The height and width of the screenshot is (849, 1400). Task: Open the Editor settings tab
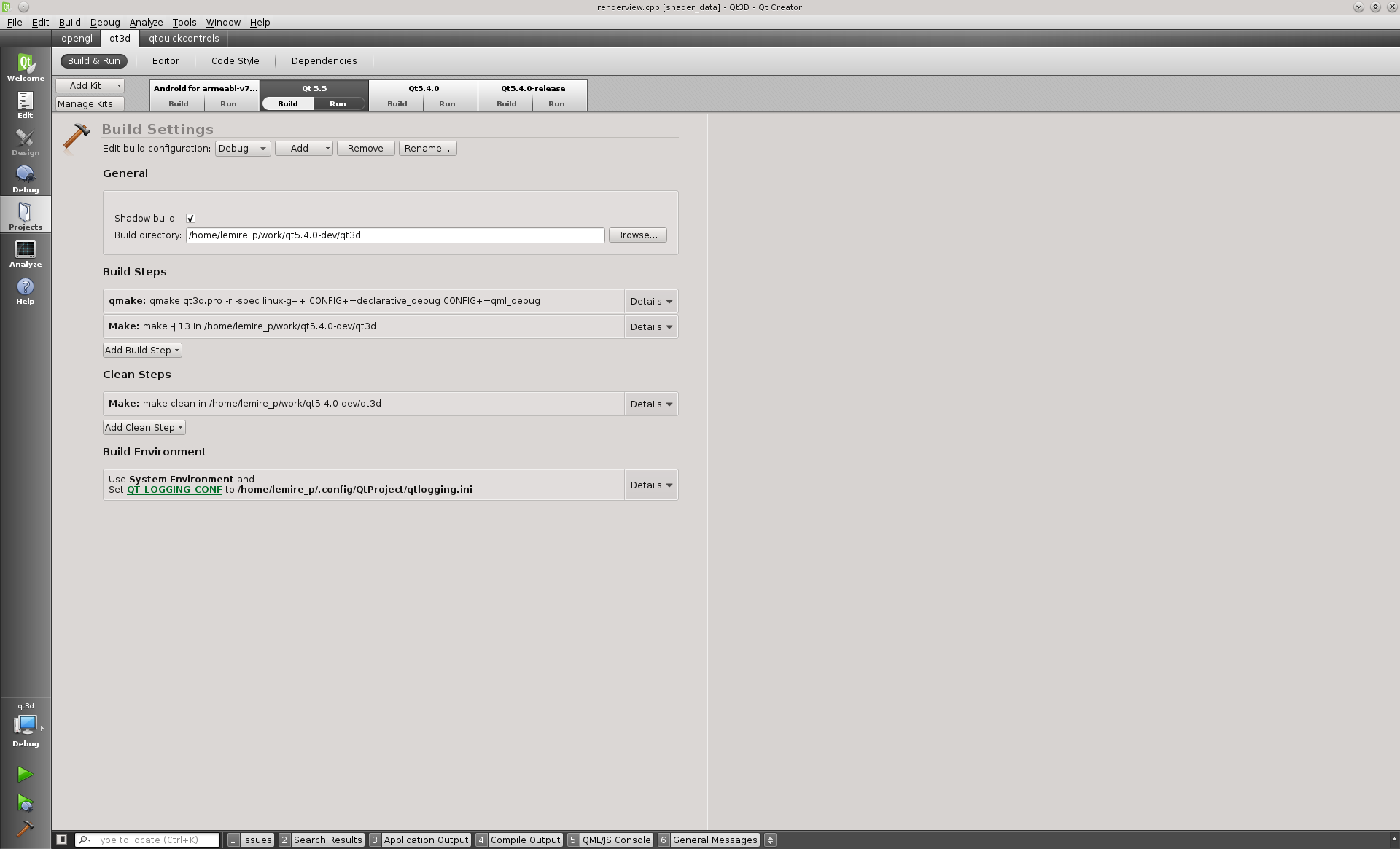166,60
